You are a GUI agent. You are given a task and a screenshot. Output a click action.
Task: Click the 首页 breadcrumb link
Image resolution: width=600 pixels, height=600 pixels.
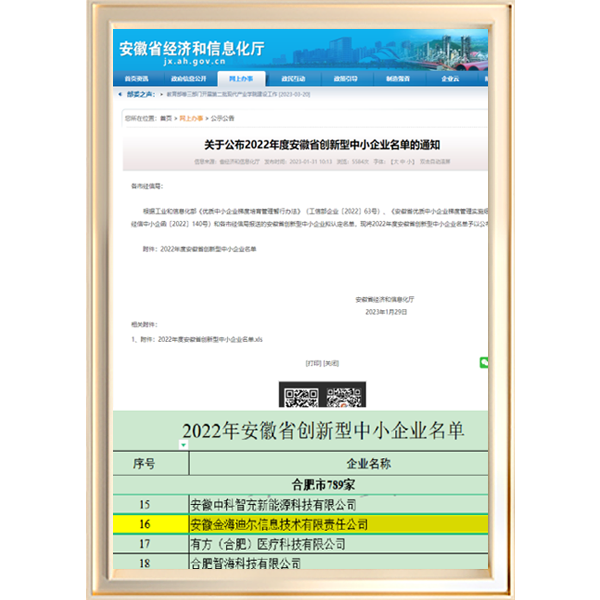pyautogui.click(x=166, y=118)
